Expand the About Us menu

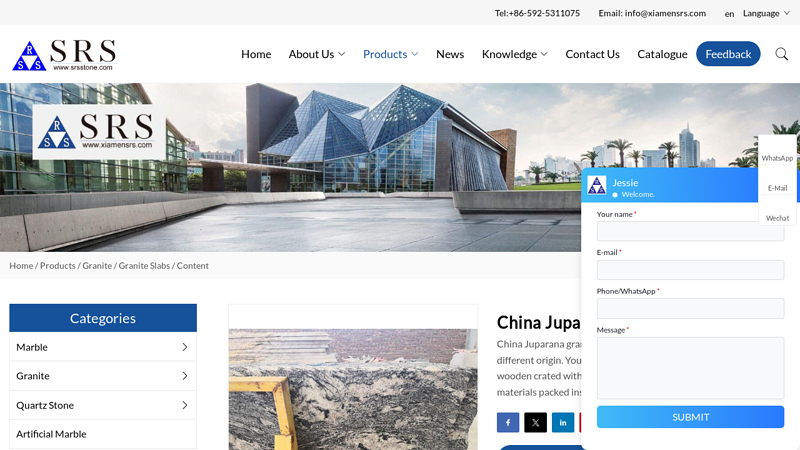coord(316,54)
